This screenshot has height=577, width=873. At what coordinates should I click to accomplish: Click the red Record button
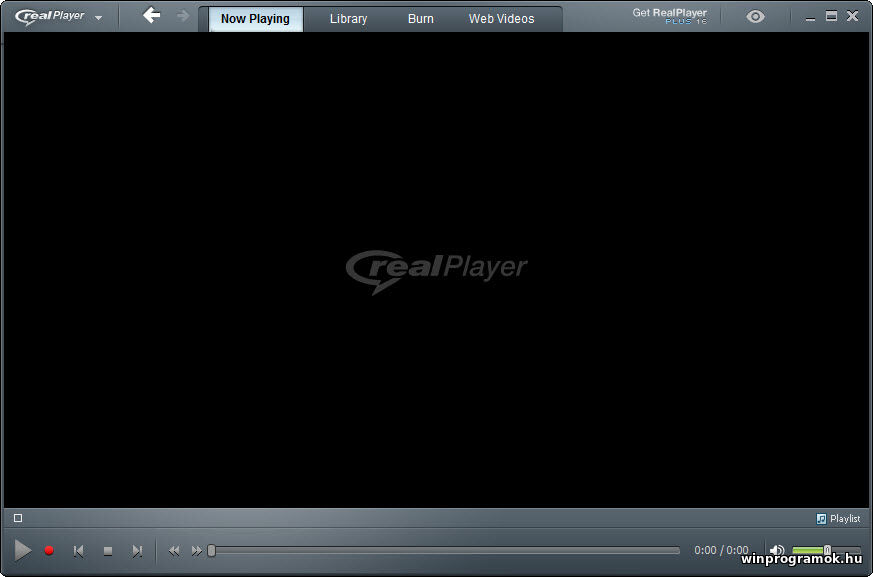click(x=49, y=551)
